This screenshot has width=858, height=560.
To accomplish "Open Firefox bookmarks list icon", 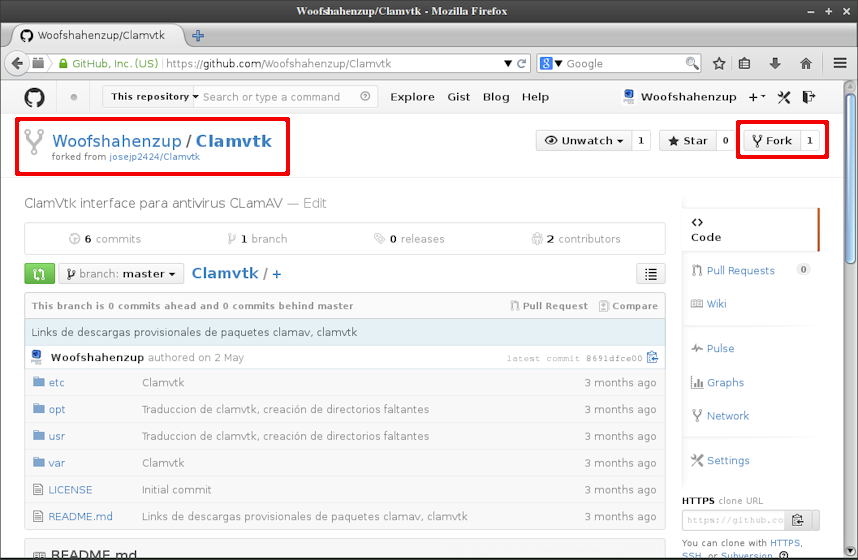I will pos(744,63).
